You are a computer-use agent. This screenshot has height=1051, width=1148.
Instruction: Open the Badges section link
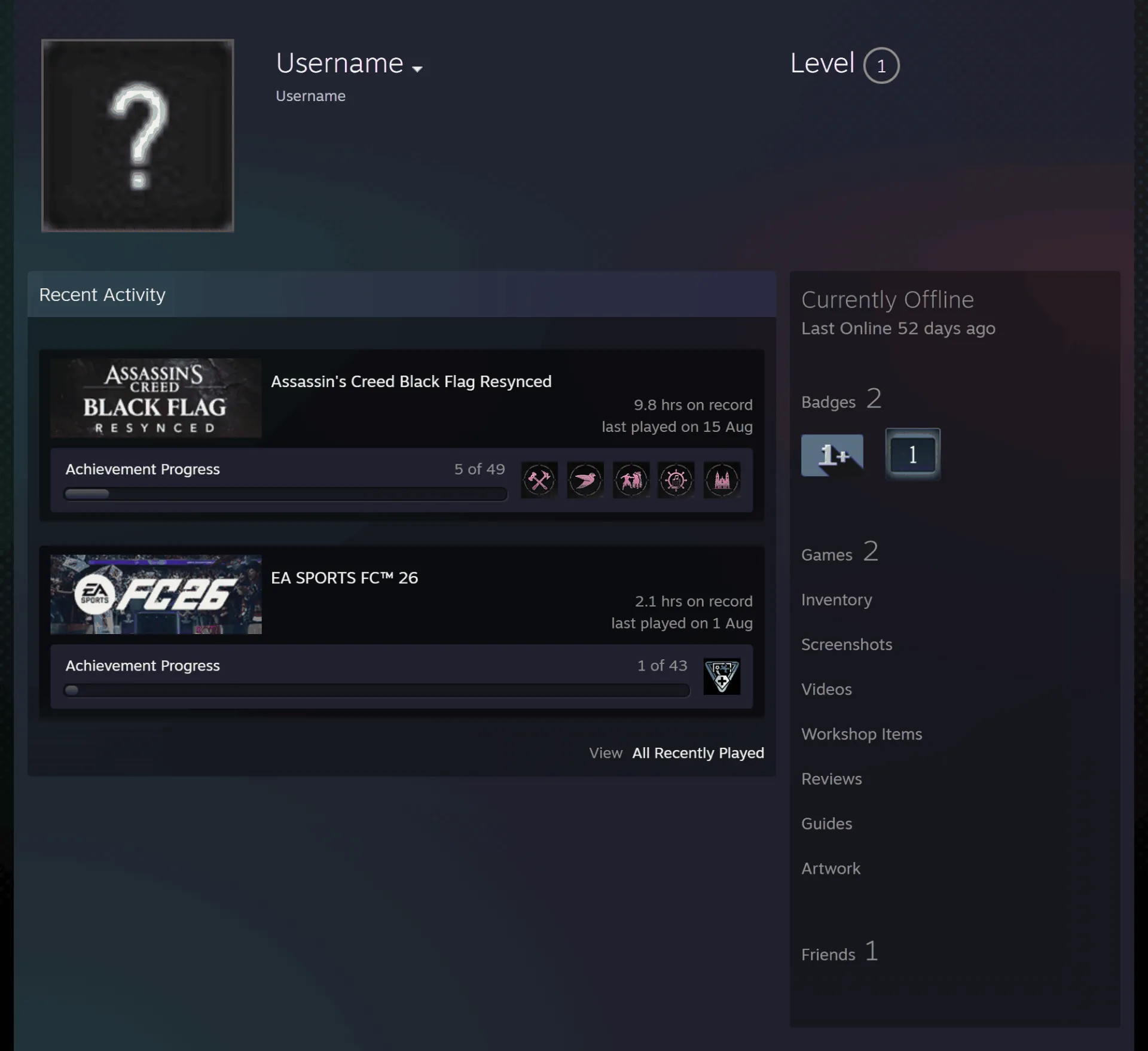tap(841, 400)
